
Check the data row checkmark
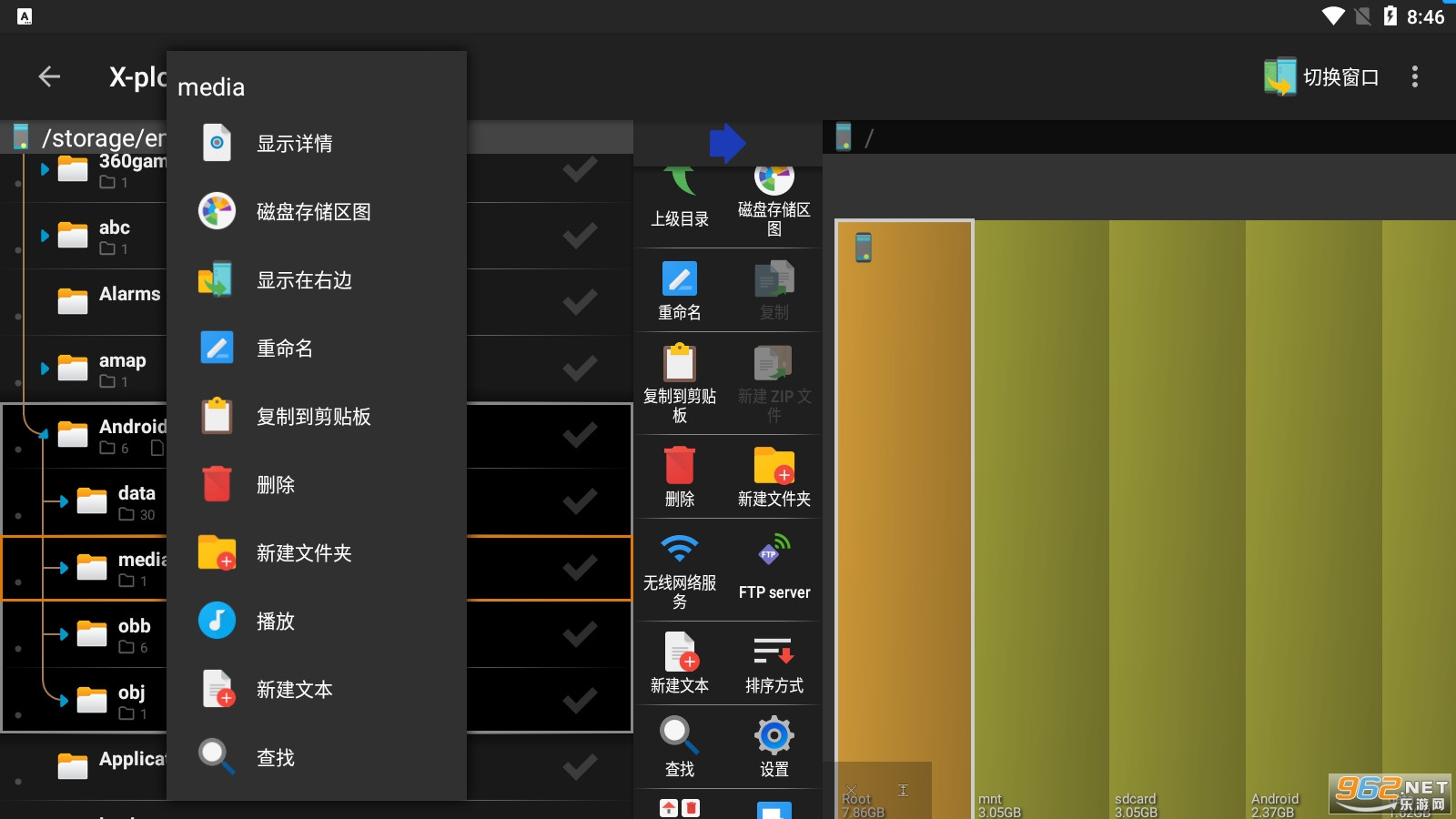(580, 501)
